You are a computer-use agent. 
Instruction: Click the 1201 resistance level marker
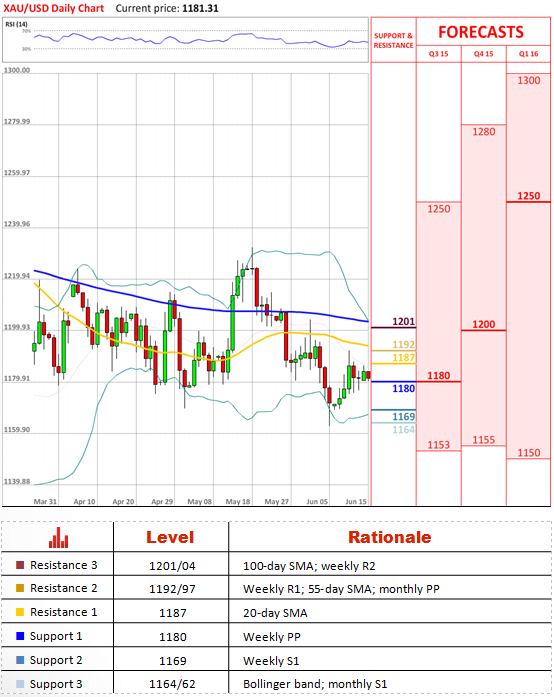[403, 321]
